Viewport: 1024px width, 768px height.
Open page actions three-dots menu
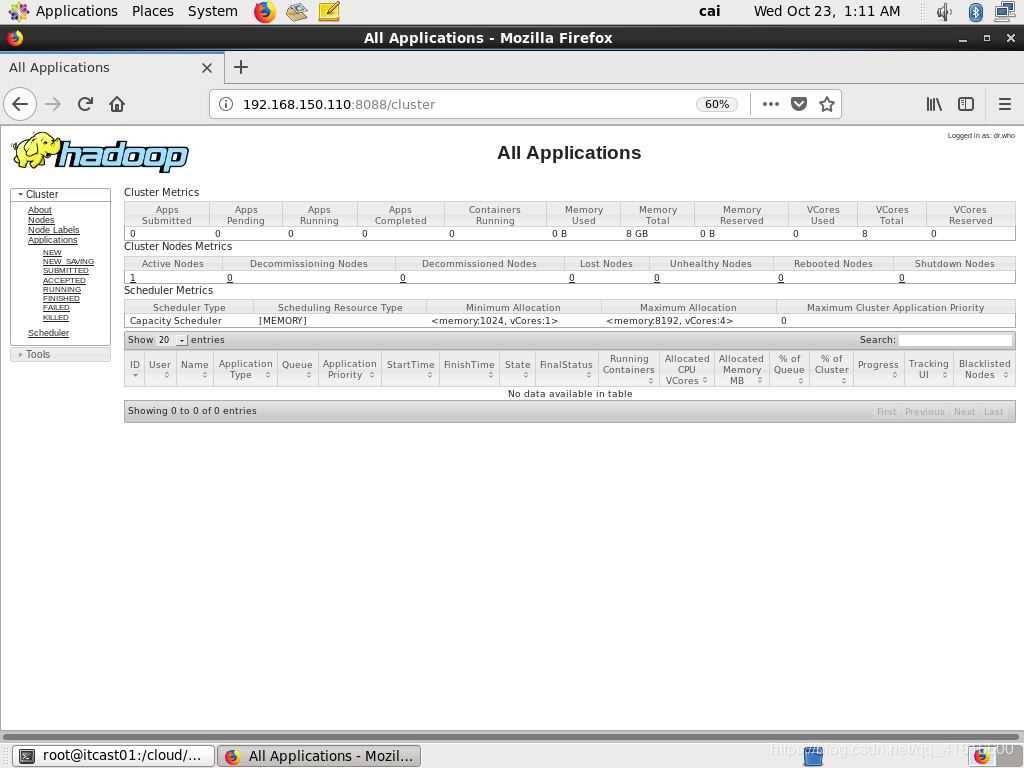click(770, 104)
